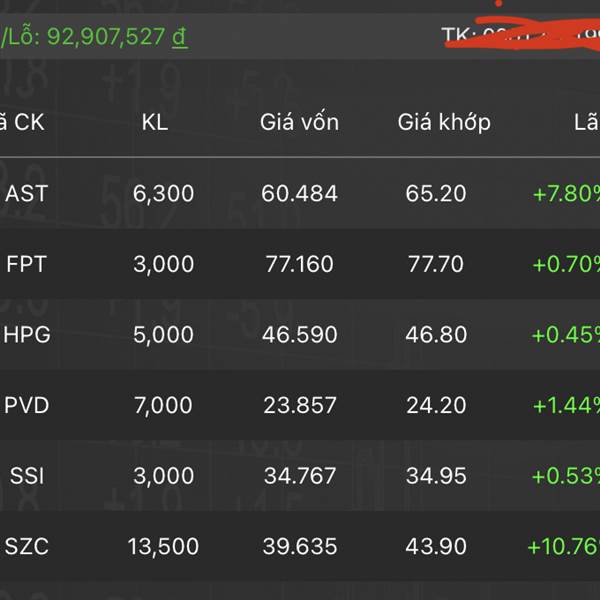Click SSI cost price 34.767
Screen dimensions: 600x600
(299, 476)
